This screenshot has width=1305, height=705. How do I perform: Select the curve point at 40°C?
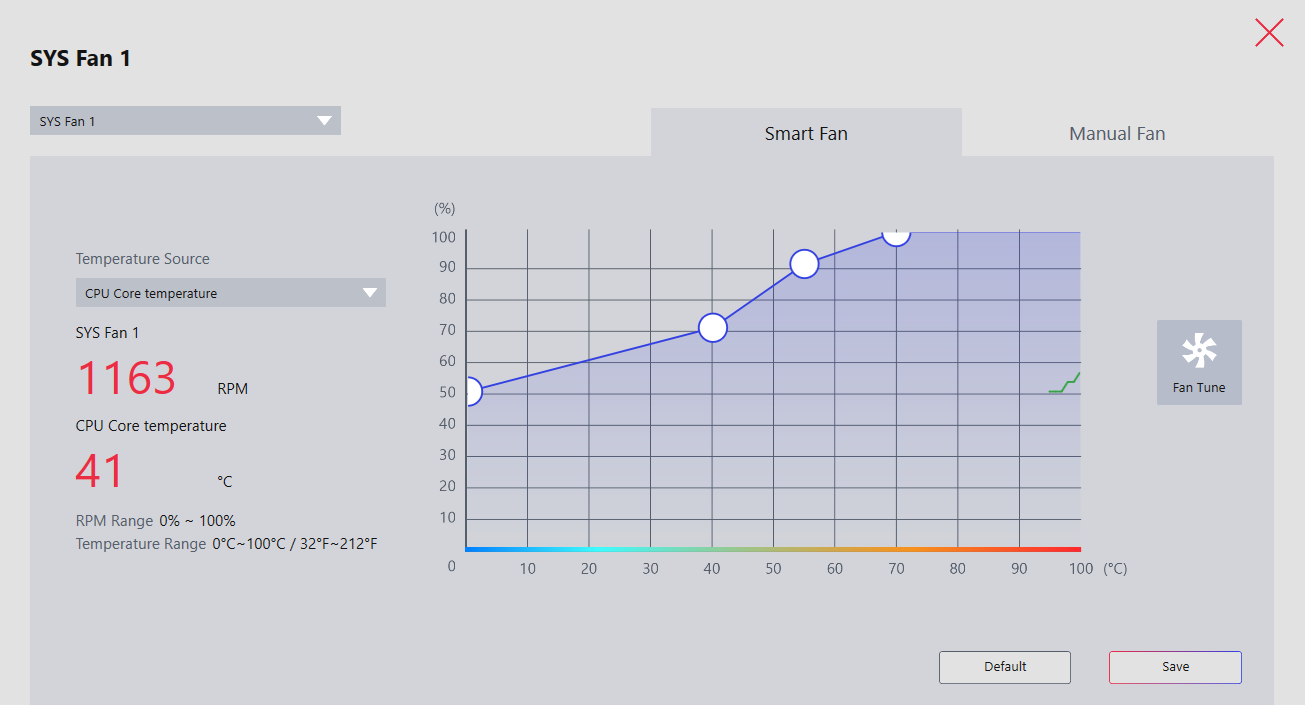(x=712, y=328)
